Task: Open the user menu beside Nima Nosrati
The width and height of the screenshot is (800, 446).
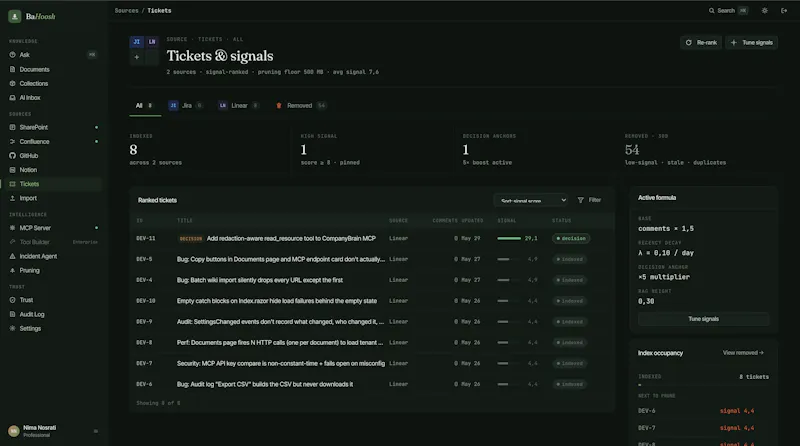Action: [96, 431]
